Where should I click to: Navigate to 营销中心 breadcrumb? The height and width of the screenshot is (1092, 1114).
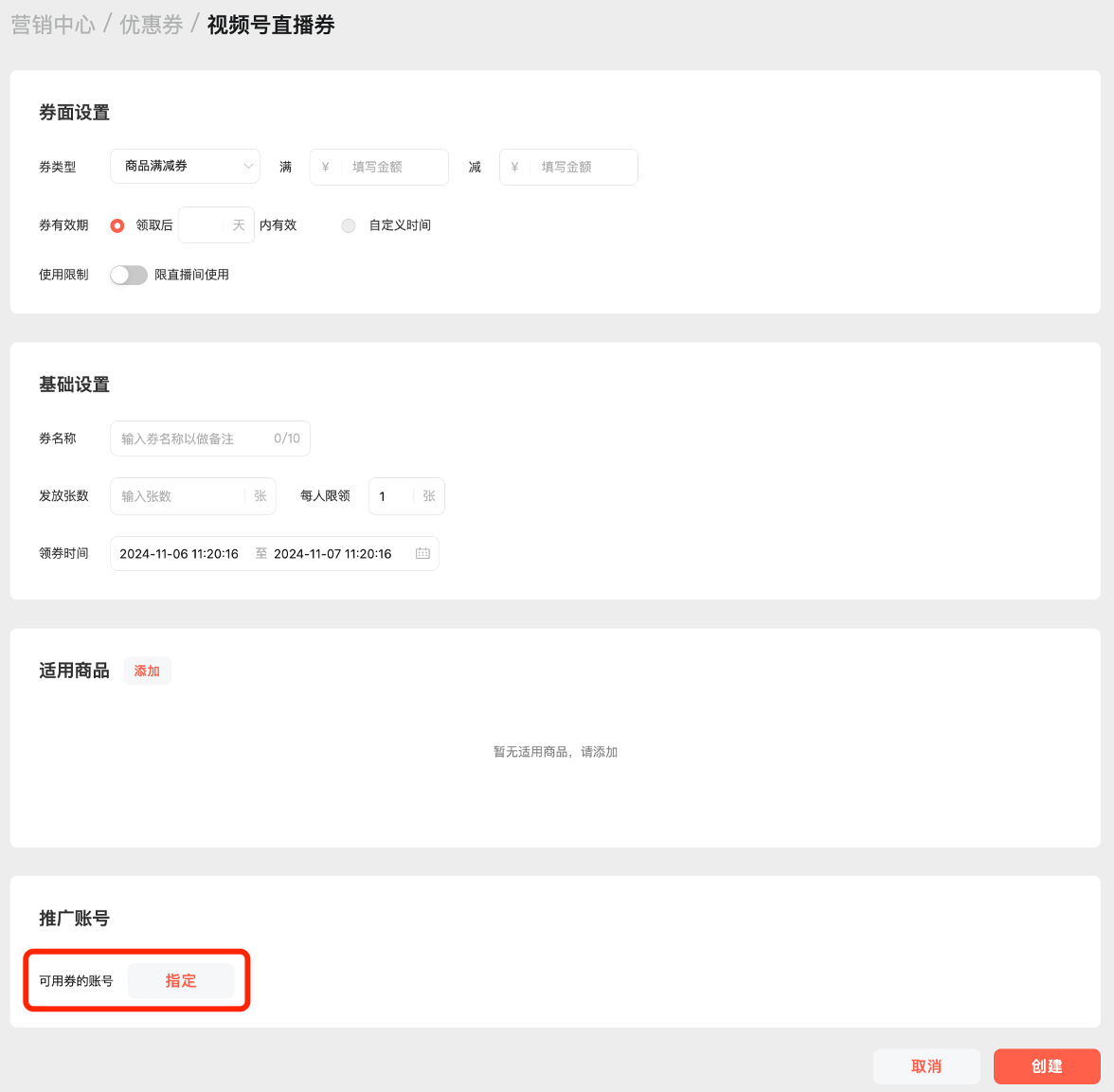(53, 25)
